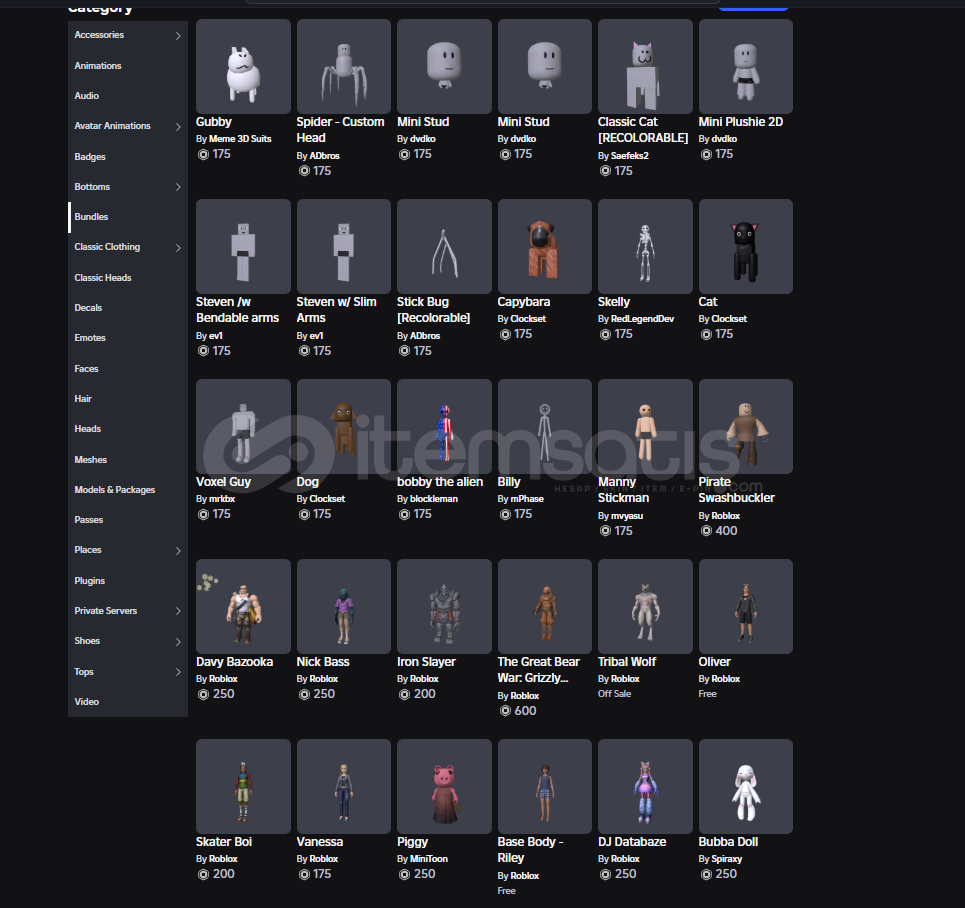Open the Gubby bundle thumbnail
Screen dimensions: 965x908
click(243, 66)
